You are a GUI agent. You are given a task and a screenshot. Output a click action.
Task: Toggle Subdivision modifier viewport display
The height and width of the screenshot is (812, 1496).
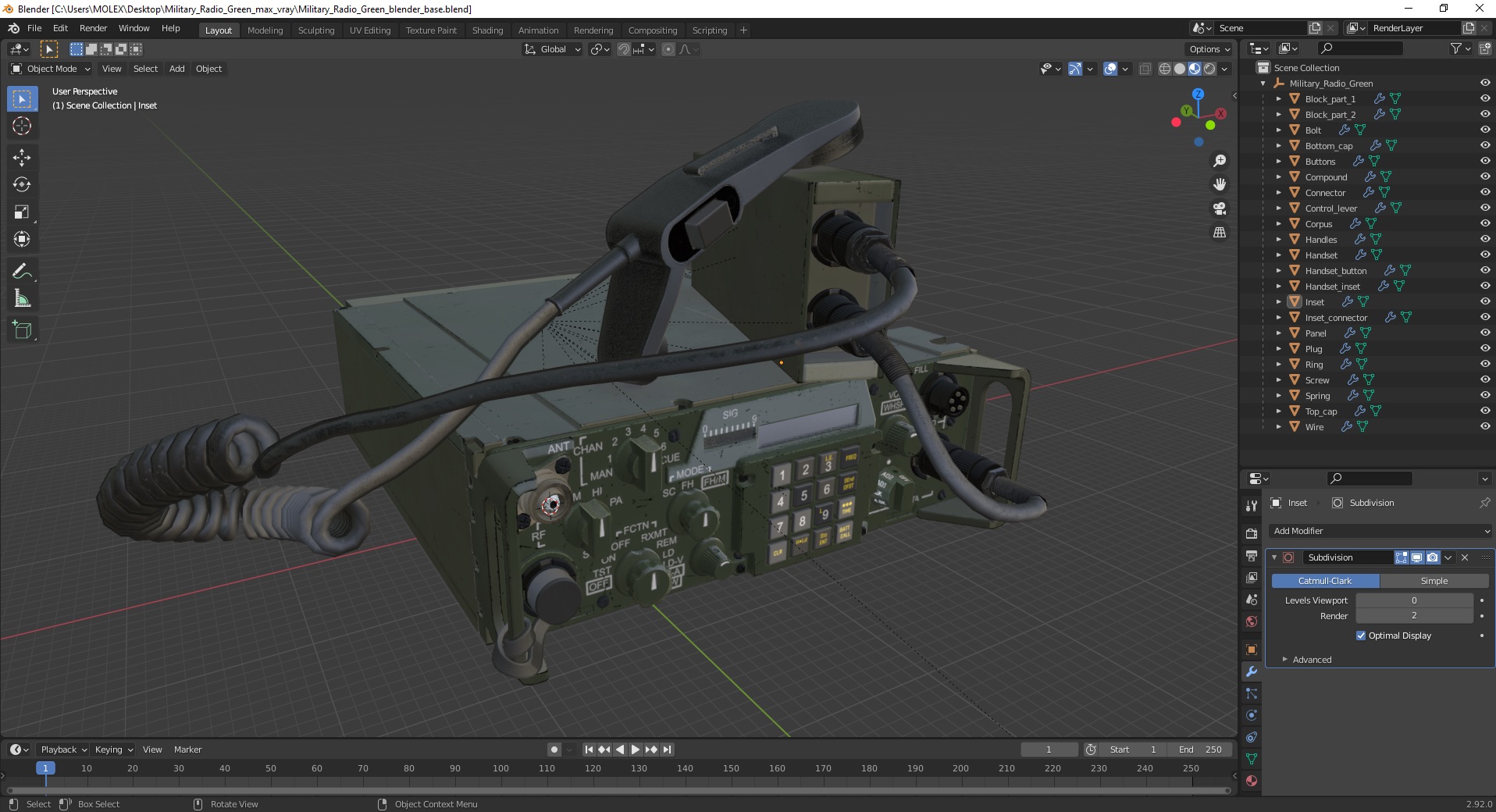[1416, 557]
